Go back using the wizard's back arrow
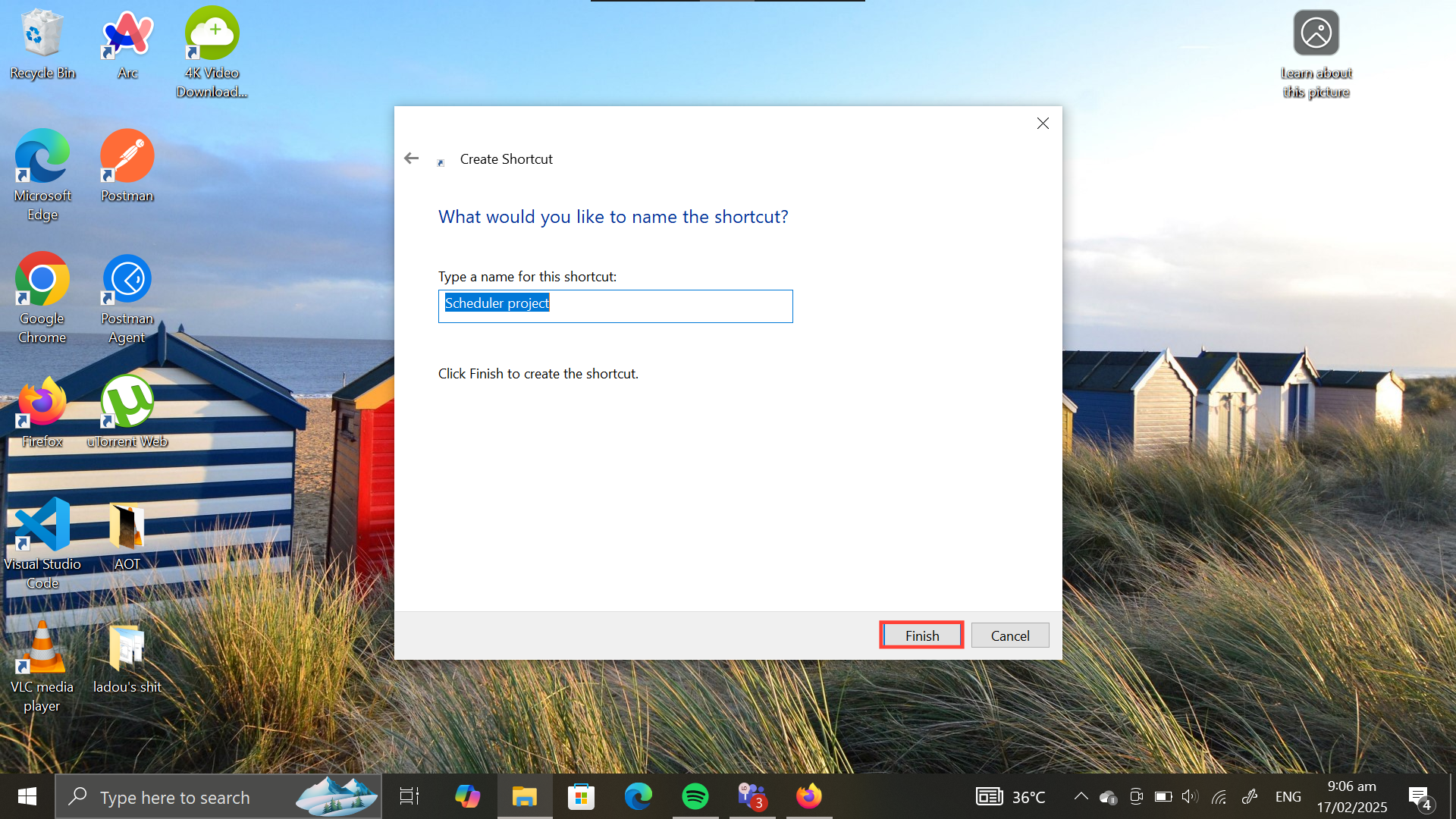The width and height of the screenshot is (1456, 819). [411, 158]
